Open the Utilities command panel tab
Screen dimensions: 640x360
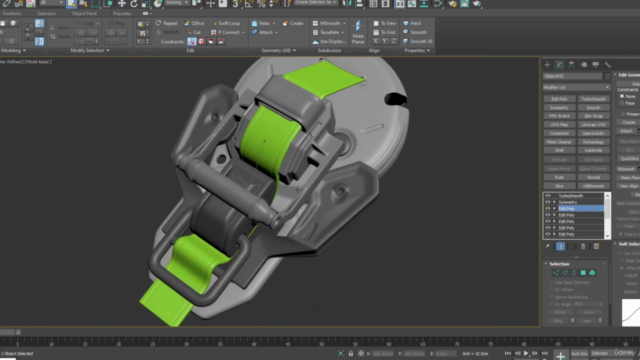pyautogui.click(x=607, y=64)
